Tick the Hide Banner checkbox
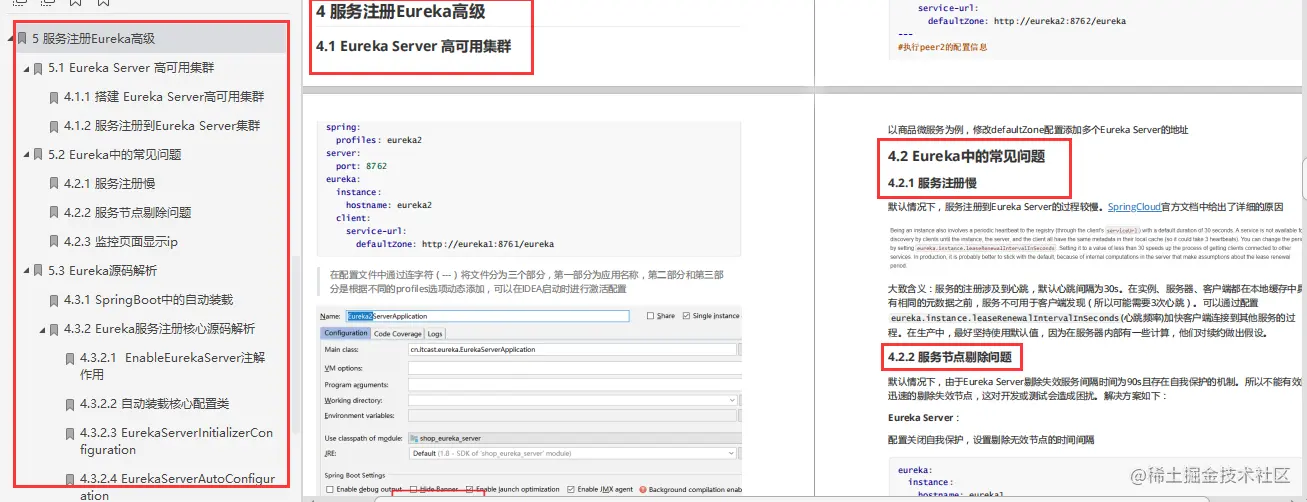The height and width of the screenshot is (502, 1307). tap(411, 489)
